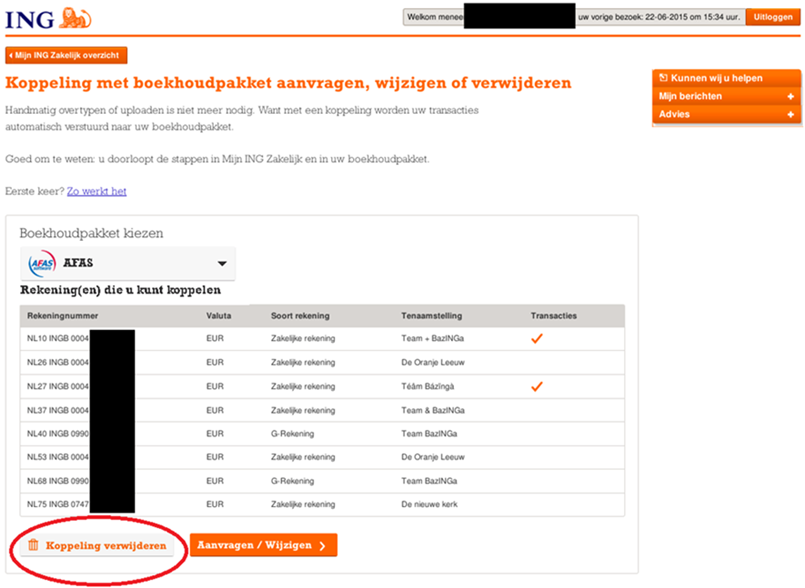This screenshot has height=588, width=805.
Task: Open the Mijn berichten menu item
Action: pos(726,97)
